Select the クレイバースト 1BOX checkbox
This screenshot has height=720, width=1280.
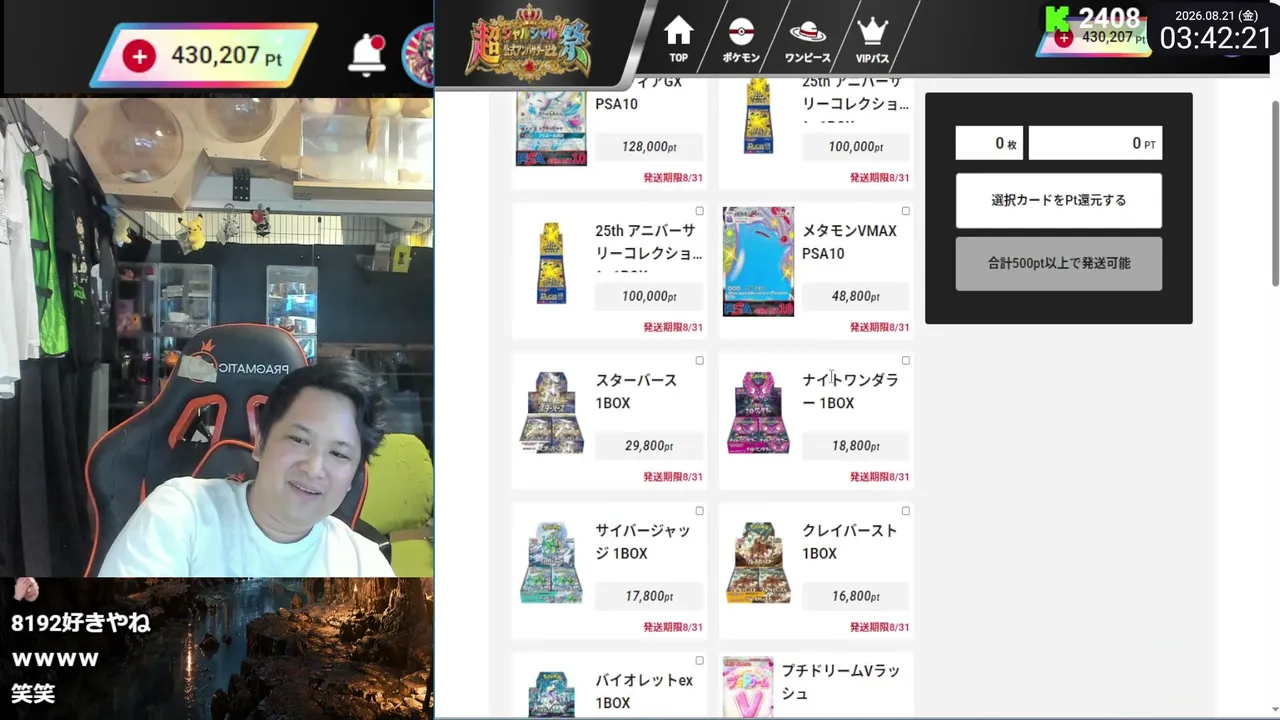[x=906, y=511]
